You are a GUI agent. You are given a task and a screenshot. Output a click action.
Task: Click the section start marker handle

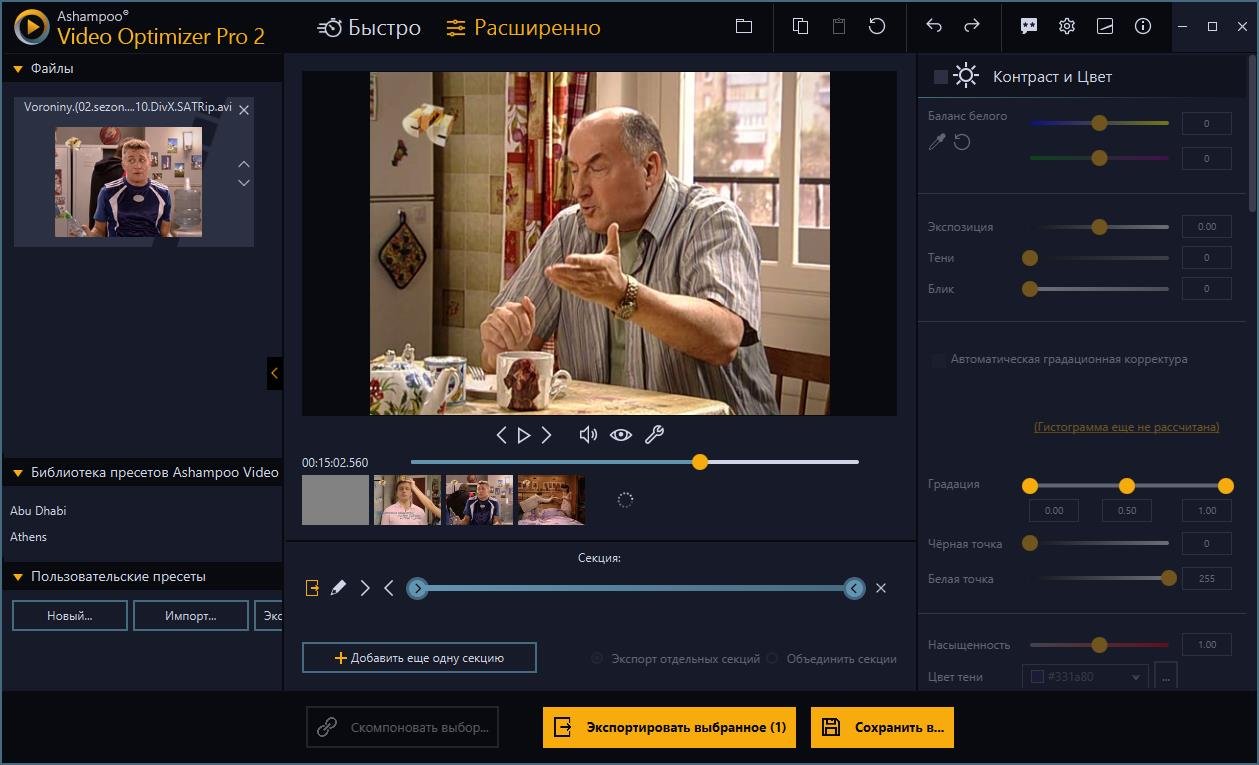click(x=418, y=588)
